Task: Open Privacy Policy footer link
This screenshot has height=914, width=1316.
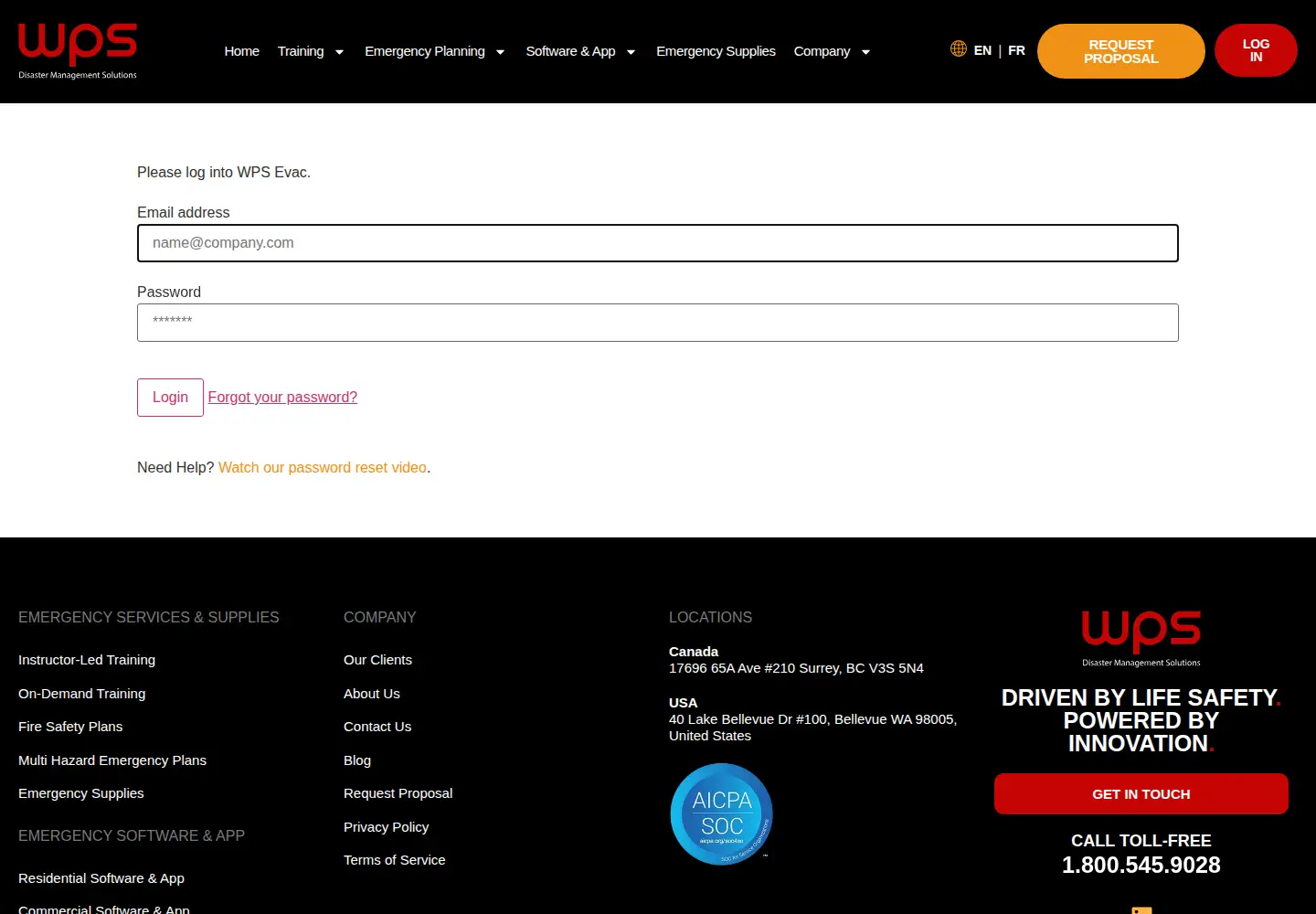Action: 387,827
